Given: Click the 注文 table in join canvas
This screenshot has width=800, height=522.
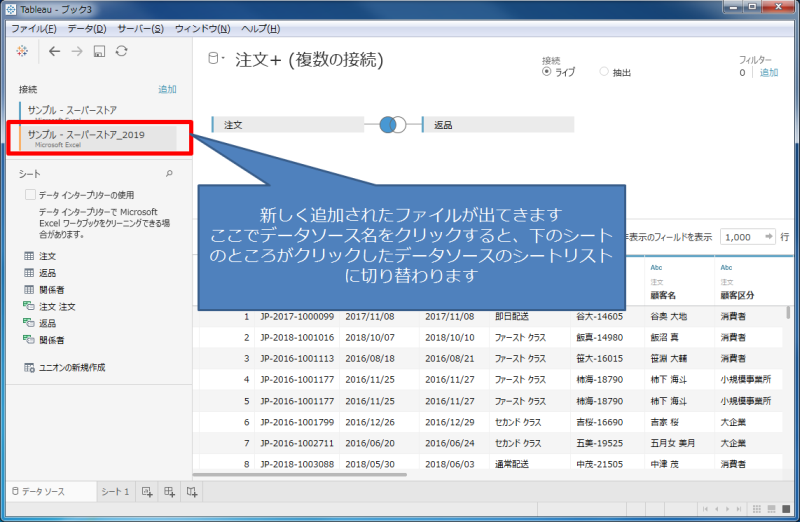Looking at the screenshot, I should click(288, 125).
